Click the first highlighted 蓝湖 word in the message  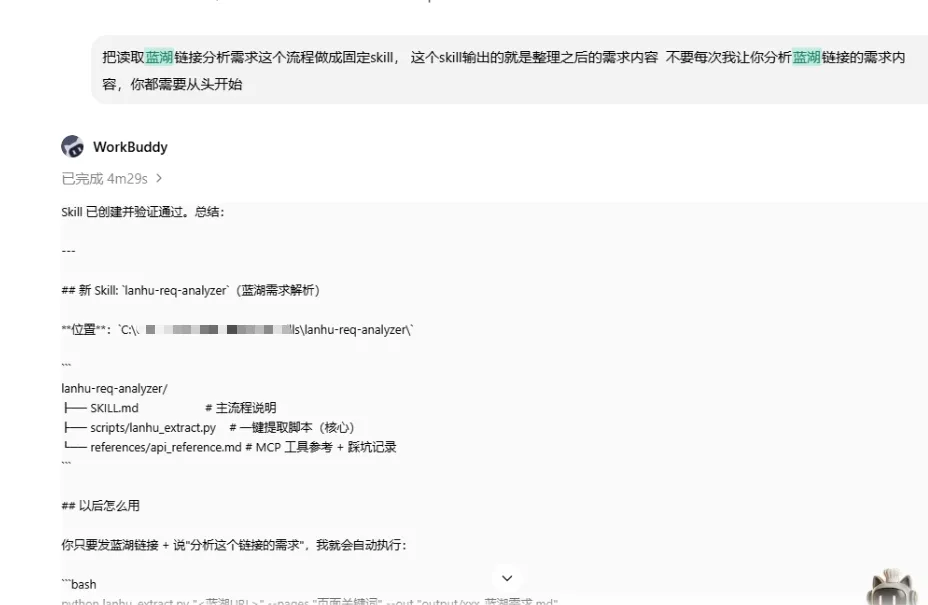click(159, 57)
